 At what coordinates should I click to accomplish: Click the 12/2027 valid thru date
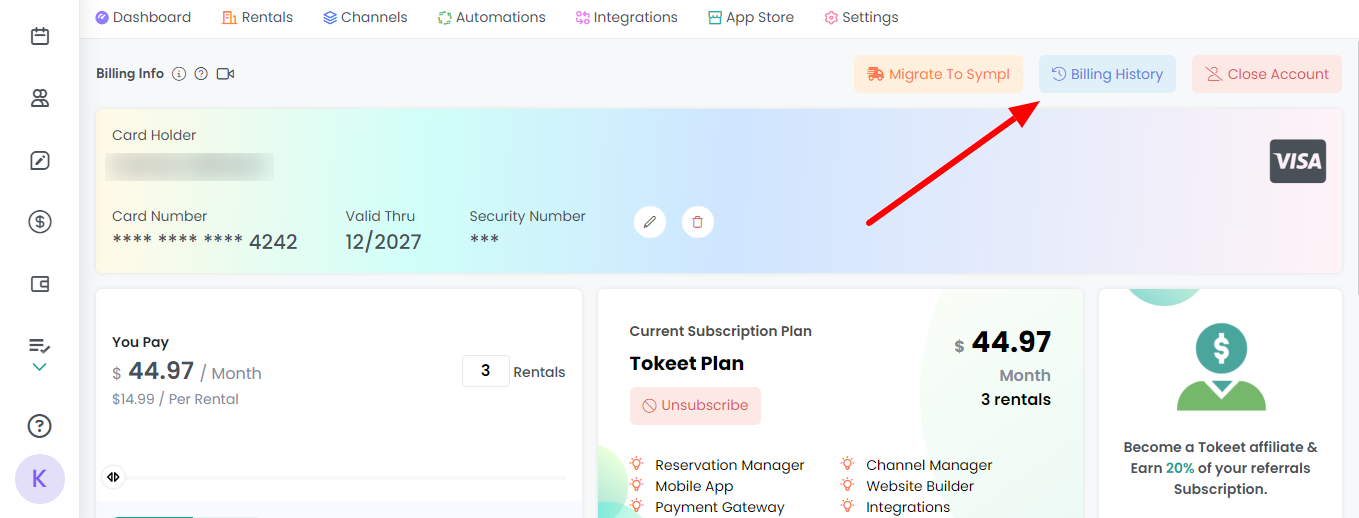pyautogui.click(x=383, y=241)
